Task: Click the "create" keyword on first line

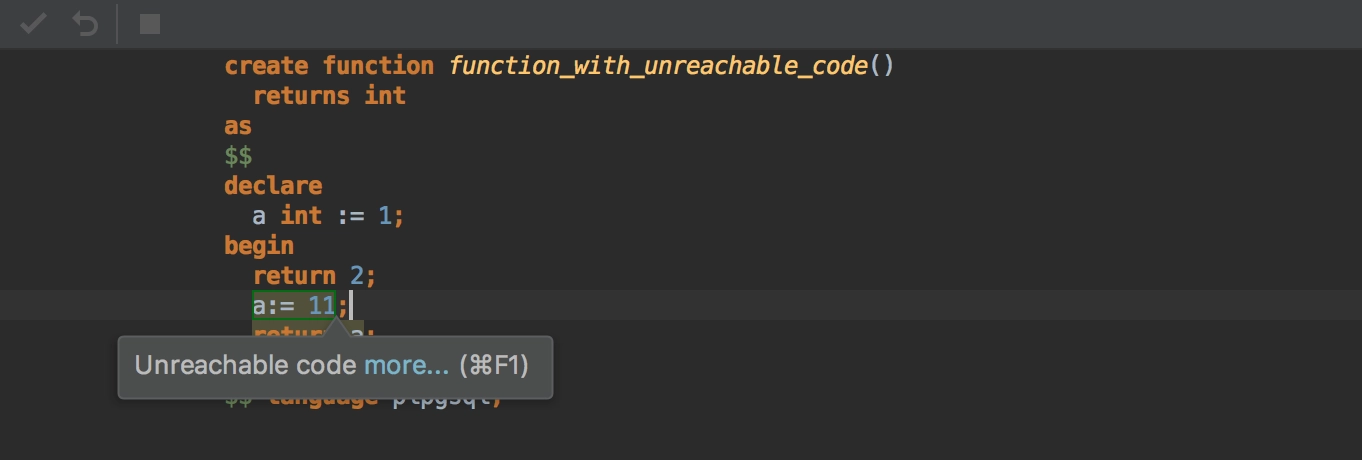Action: pyautogui.click(x=266, y=66)
